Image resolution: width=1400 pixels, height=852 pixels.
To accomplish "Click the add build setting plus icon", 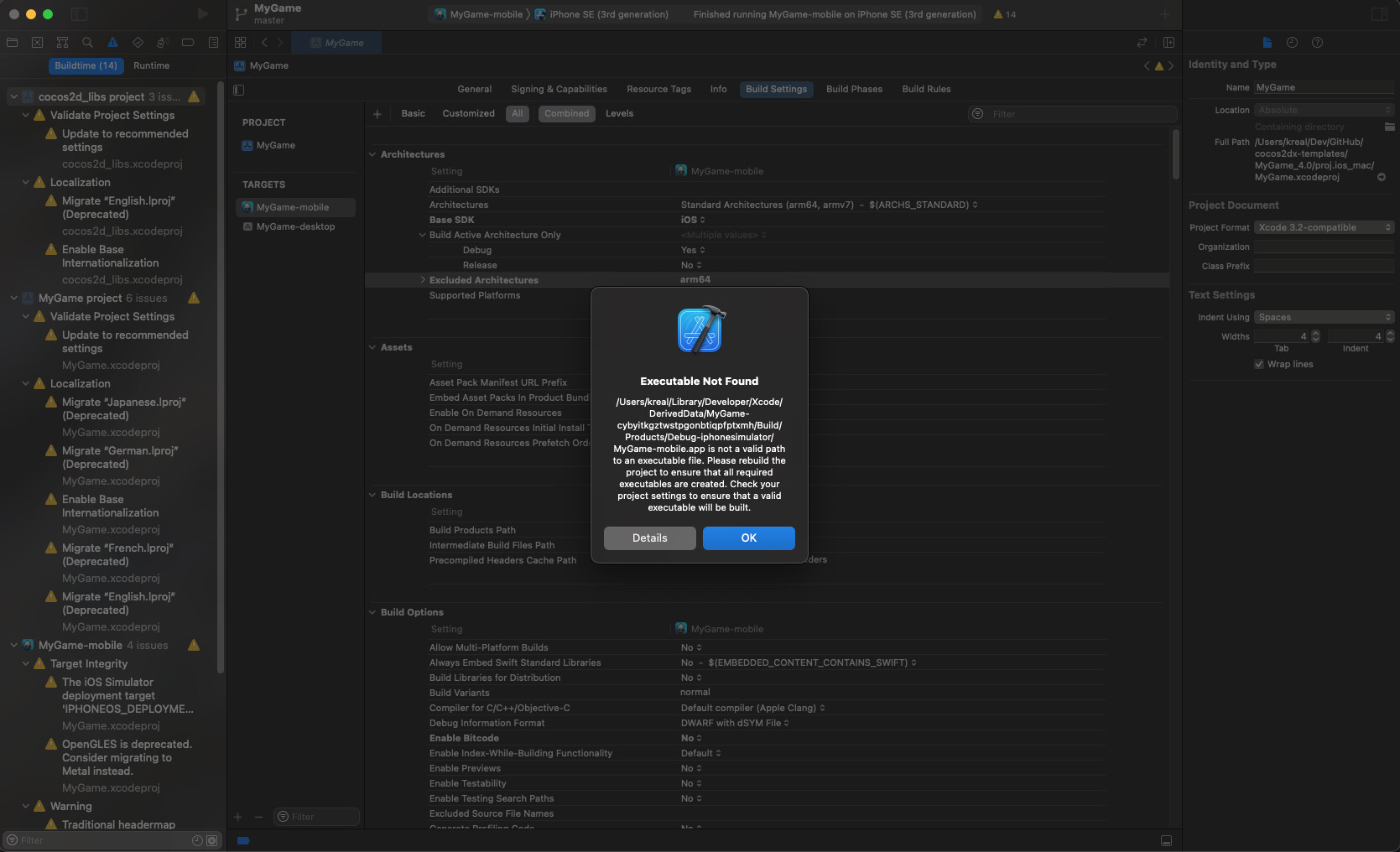I will coord(377,114).
